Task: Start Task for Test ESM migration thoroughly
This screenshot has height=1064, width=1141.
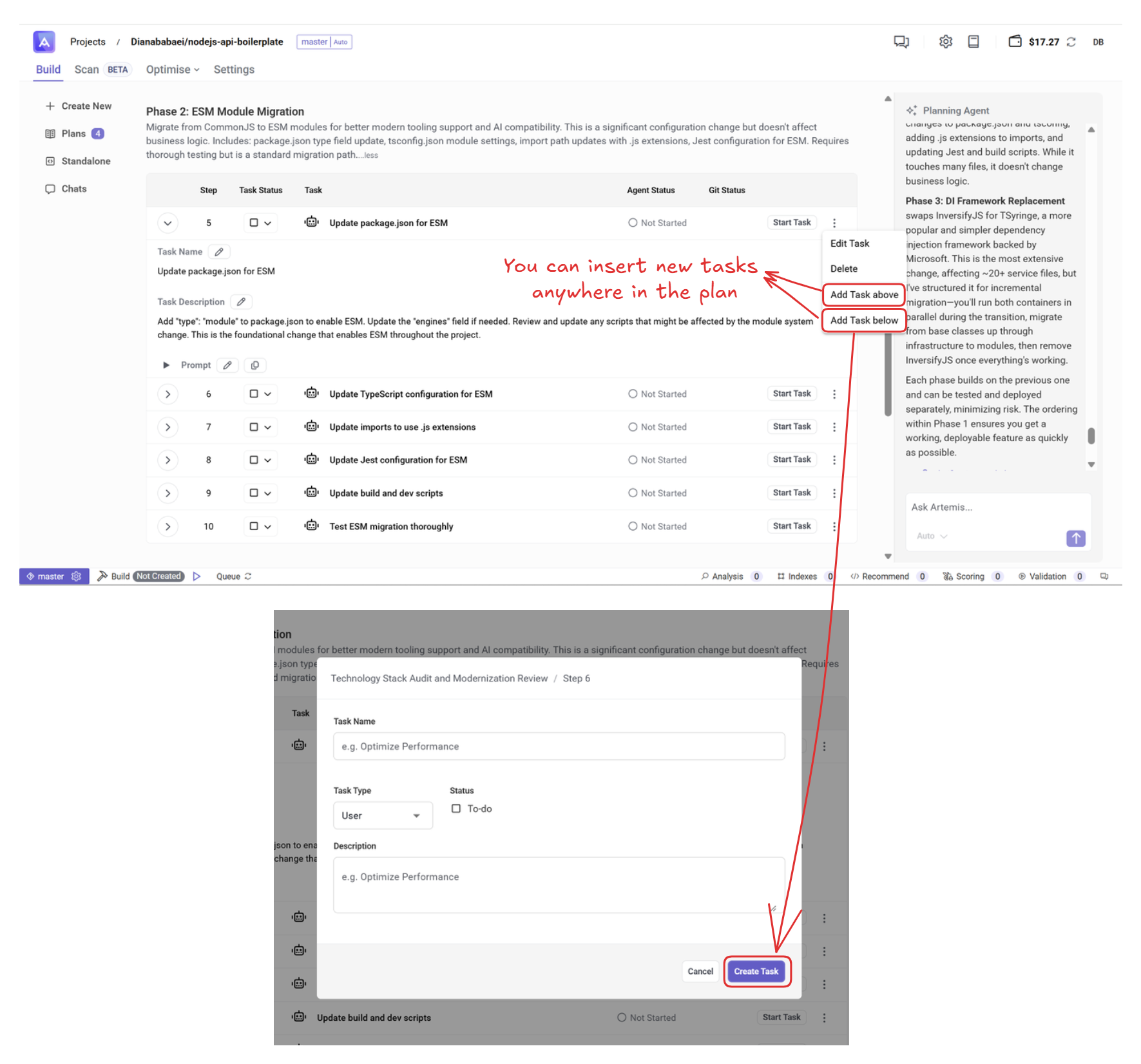Action: click(x=791, y=526)
